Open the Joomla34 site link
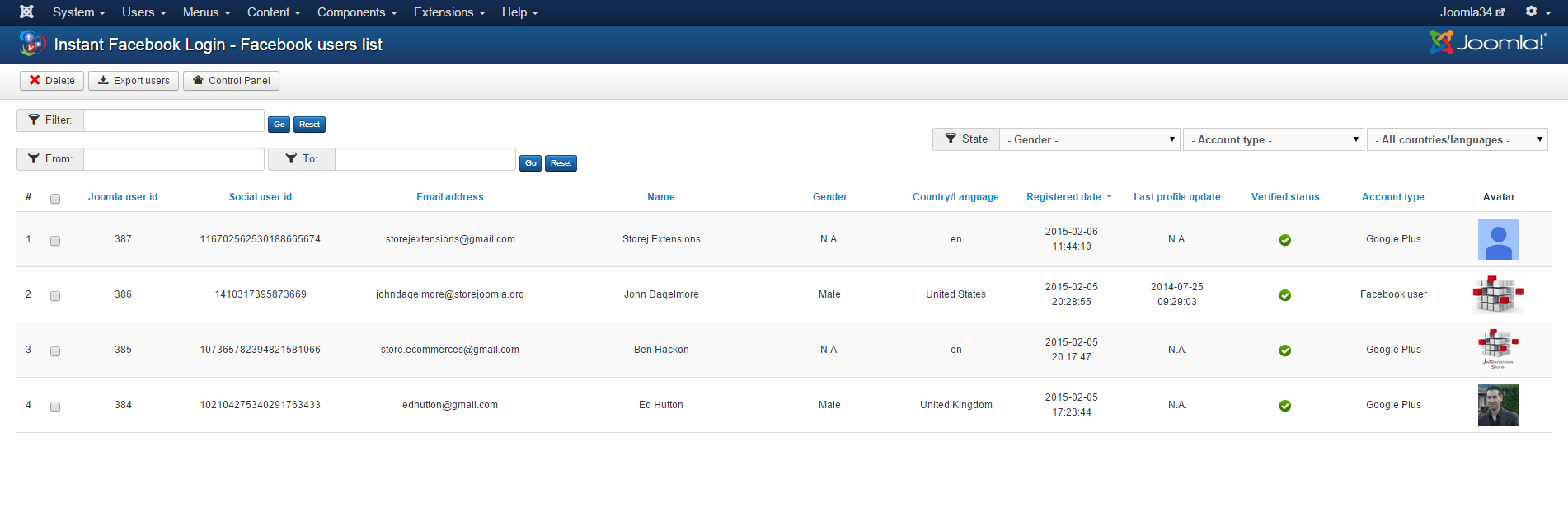The image size is (1568, 508). [x=1472, y=12]
